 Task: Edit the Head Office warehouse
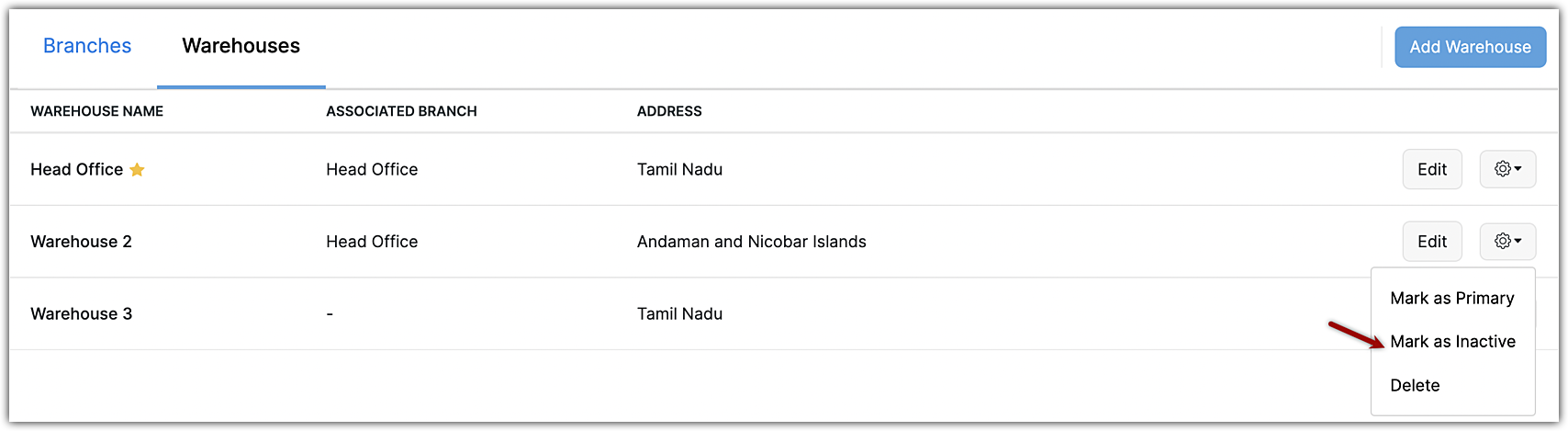pyautogui.click(x=1431, y=169)
